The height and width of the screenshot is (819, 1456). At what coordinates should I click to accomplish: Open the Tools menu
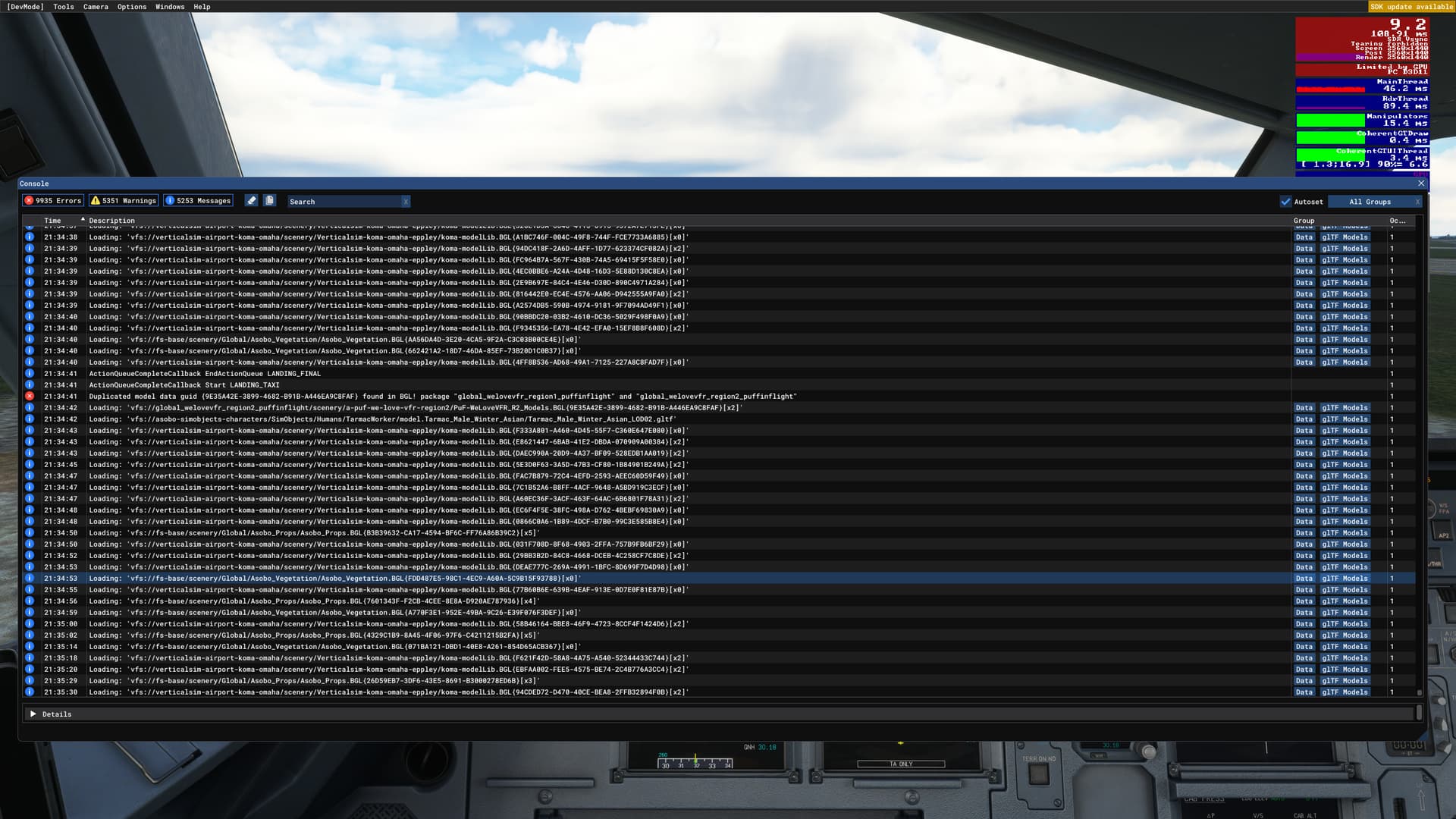[x=64, y=7]
